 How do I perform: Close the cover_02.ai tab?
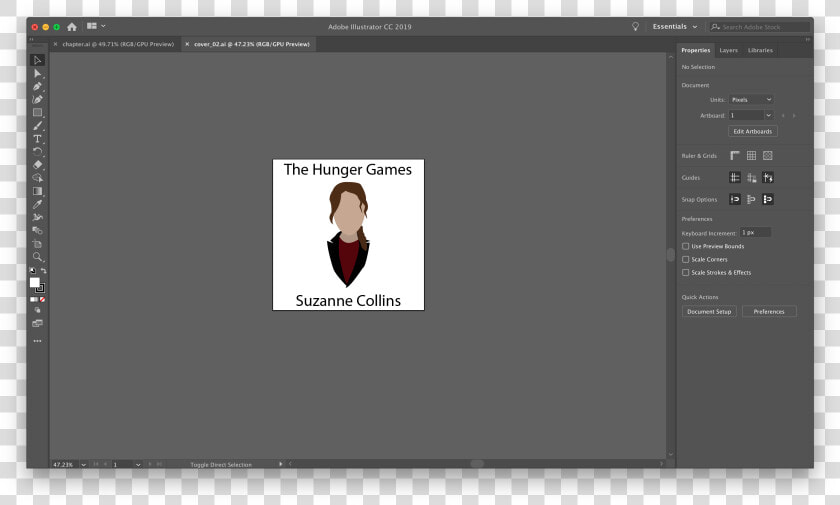(x=187, y=44)
